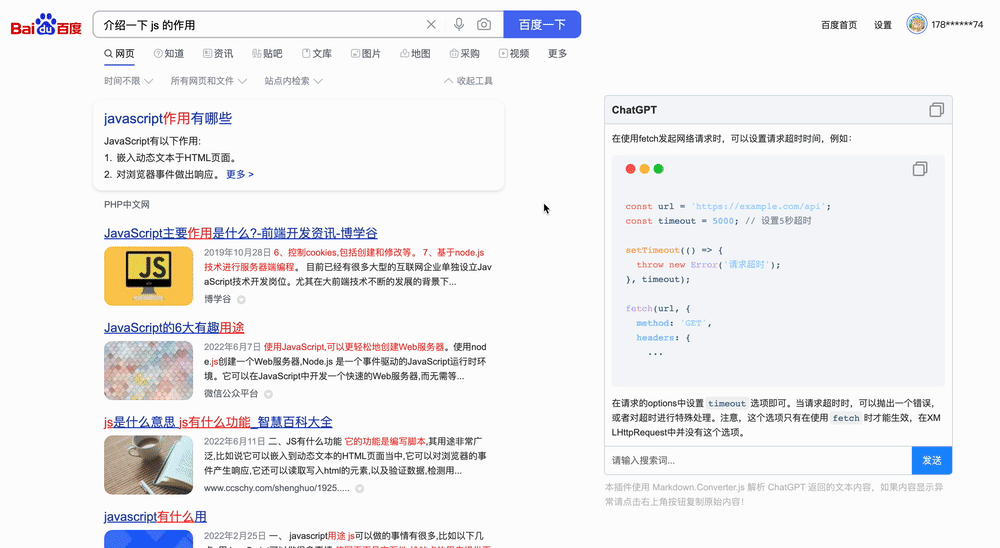Click the user avatar icon
Screen dimensions: 1000x548
click(916, 24)
